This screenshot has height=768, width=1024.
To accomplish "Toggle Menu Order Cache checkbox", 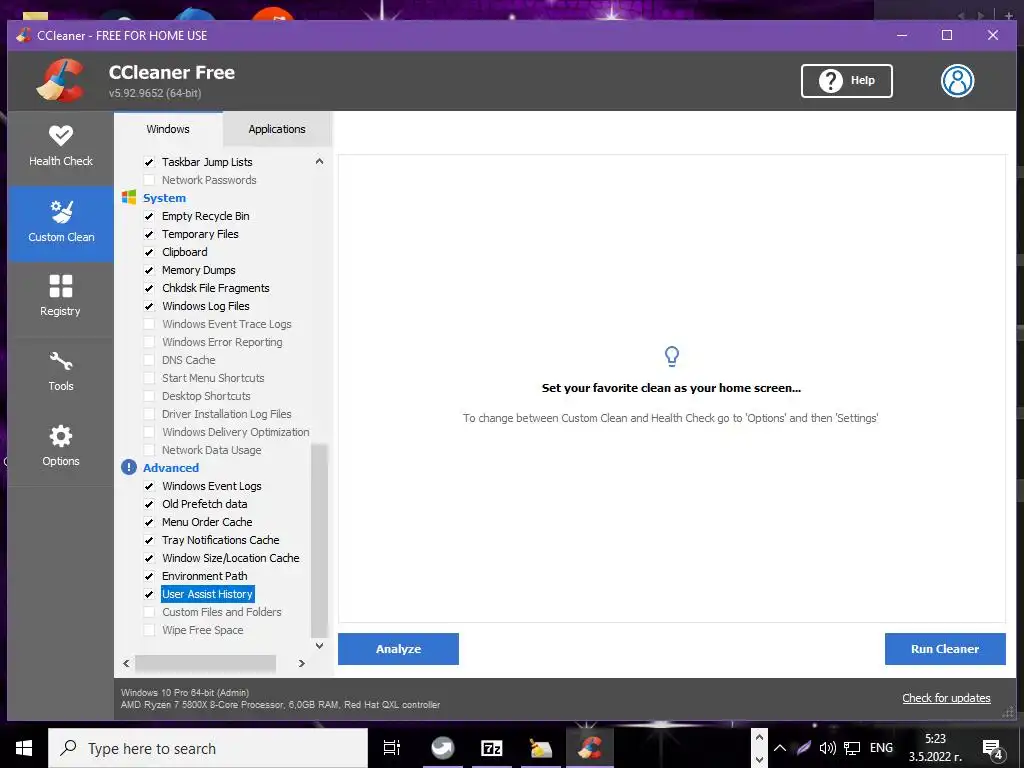I will (149, 522).
